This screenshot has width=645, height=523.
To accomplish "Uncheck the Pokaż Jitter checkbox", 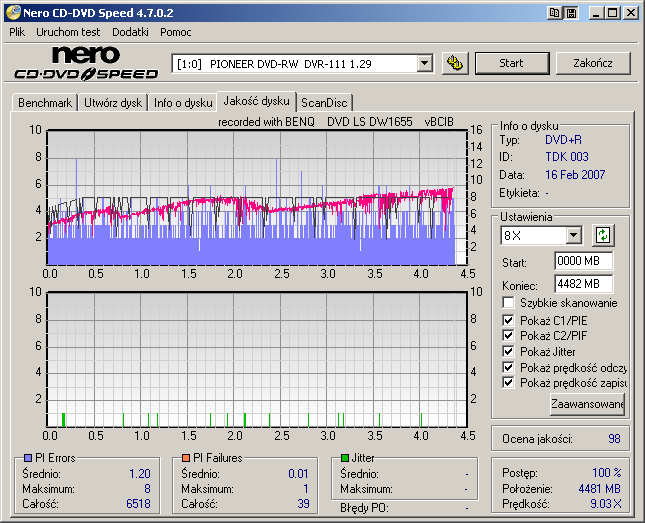I will pos(508,351).
